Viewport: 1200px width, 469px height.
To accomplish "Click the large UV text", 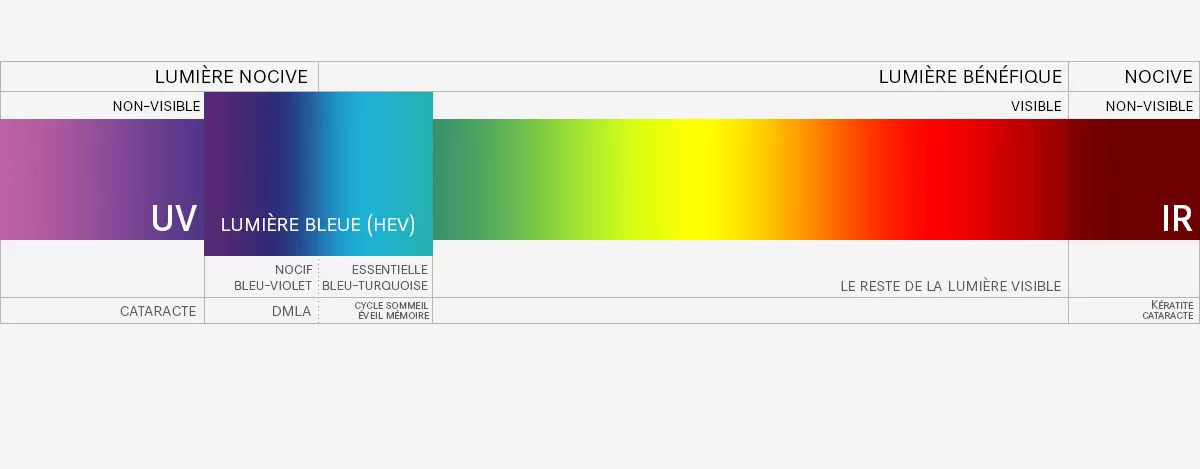I will pos(173,219).
